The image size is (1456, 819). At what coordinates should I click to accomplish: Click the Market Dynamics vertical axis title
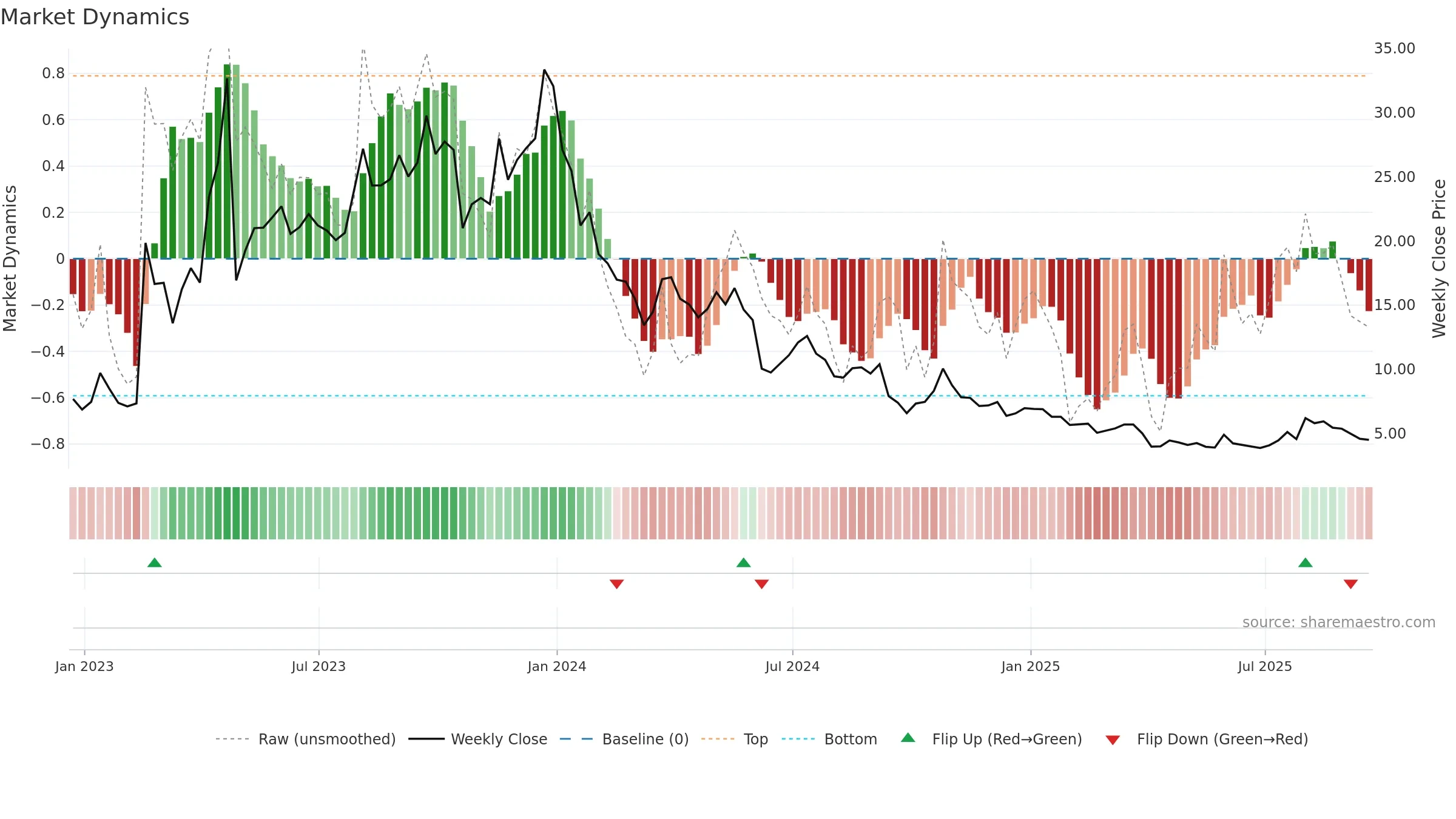10,258
